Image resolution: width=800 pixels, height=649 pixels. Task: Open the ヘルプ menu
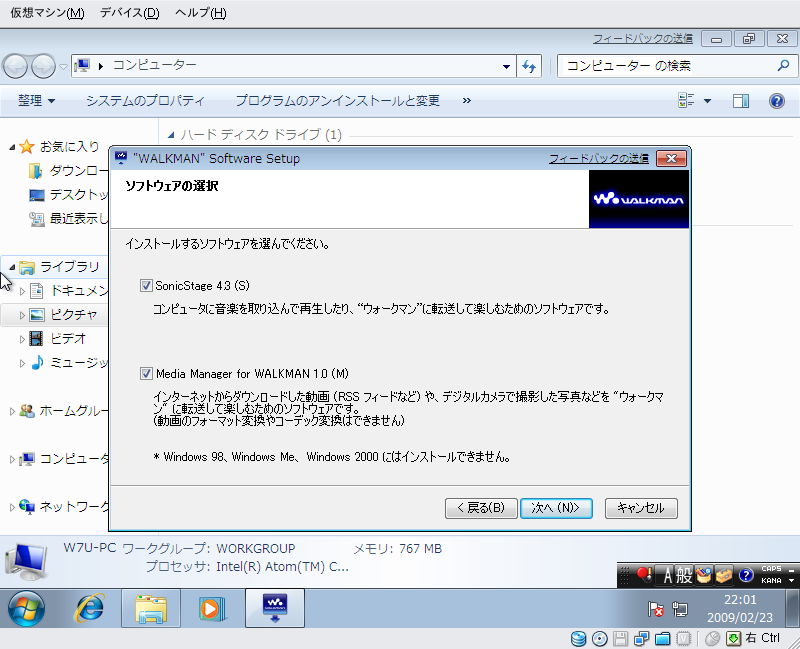tap(201, 13)
